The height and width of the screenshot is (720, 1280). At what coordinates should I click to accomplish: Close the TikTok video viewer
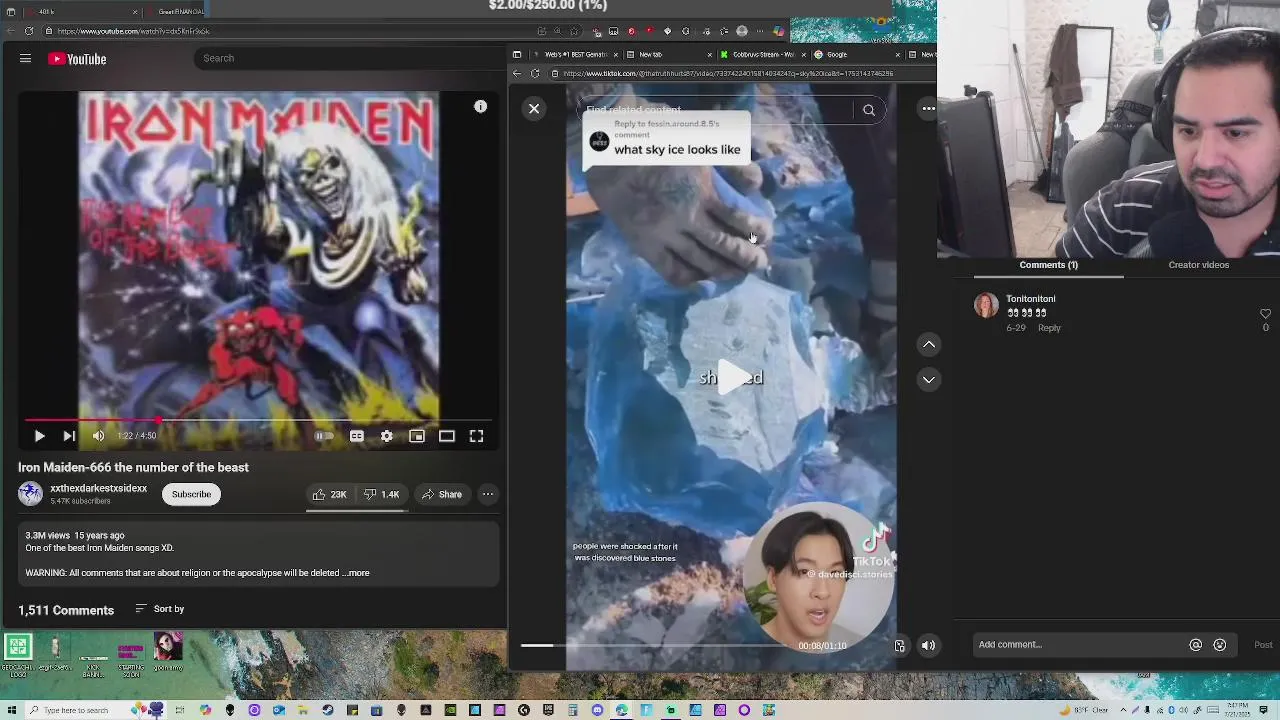click(534, 108)
